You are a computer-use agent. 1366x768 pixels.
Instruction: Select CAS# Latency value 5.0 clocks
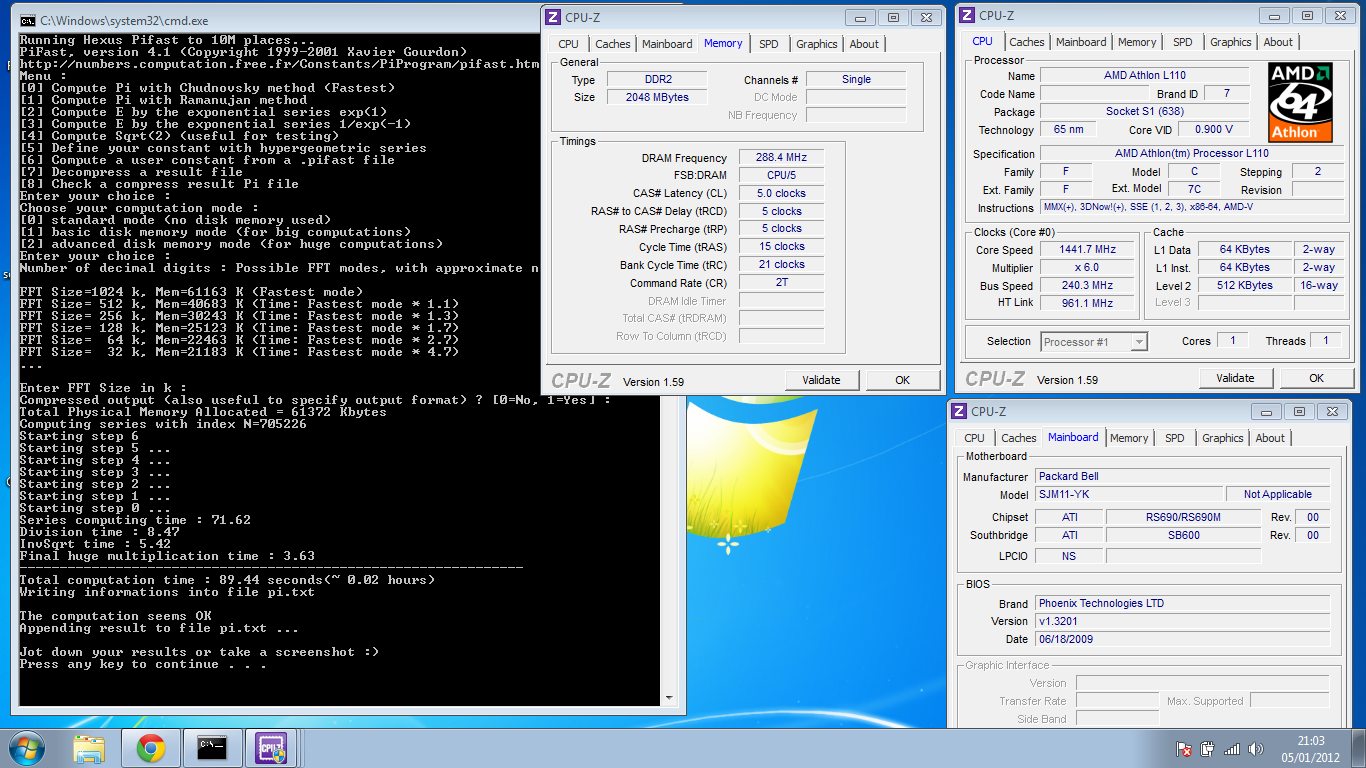click(x=781, y=194)
